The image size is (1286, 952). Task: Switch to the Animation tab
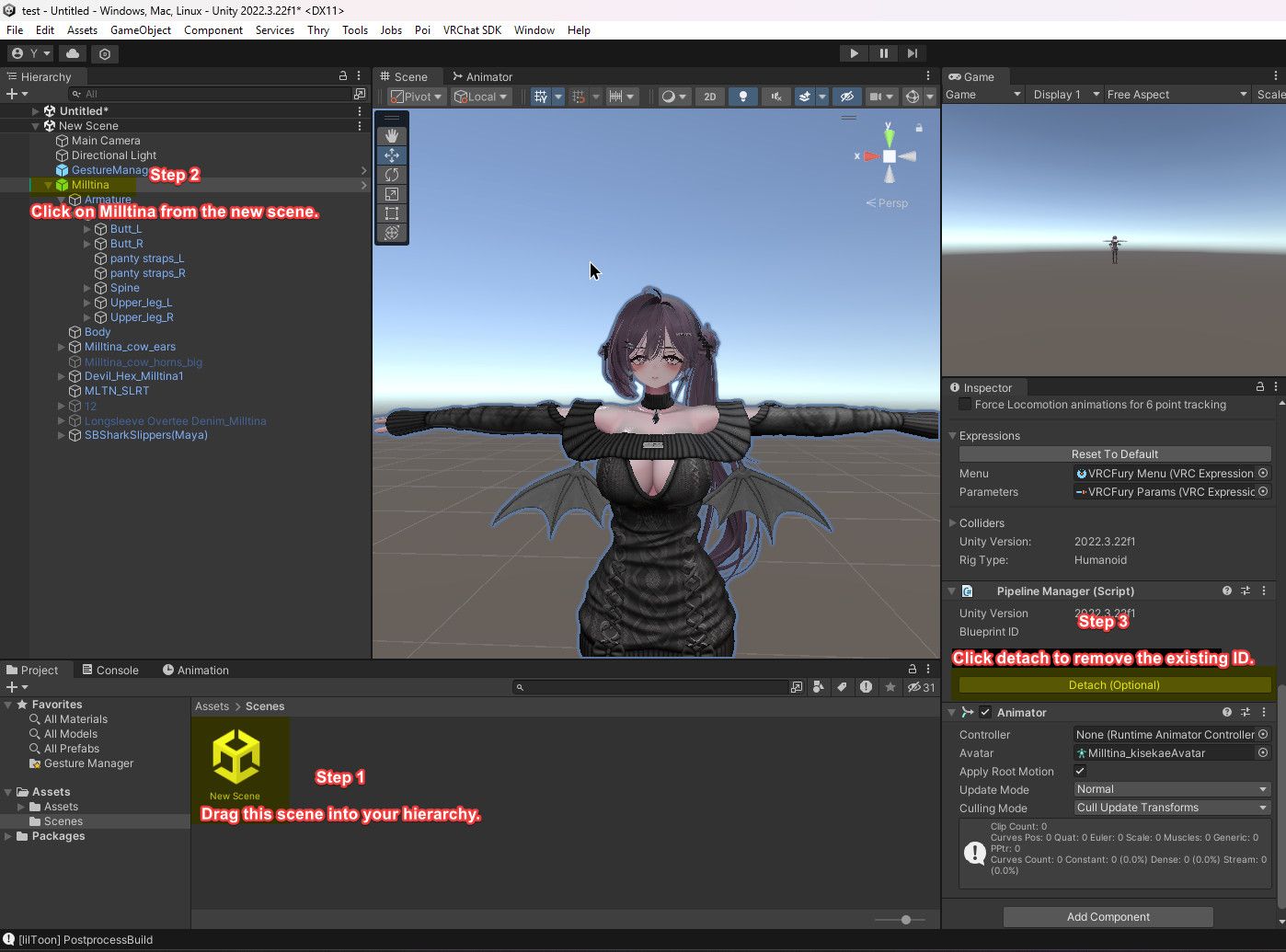(x=196, y=670)
